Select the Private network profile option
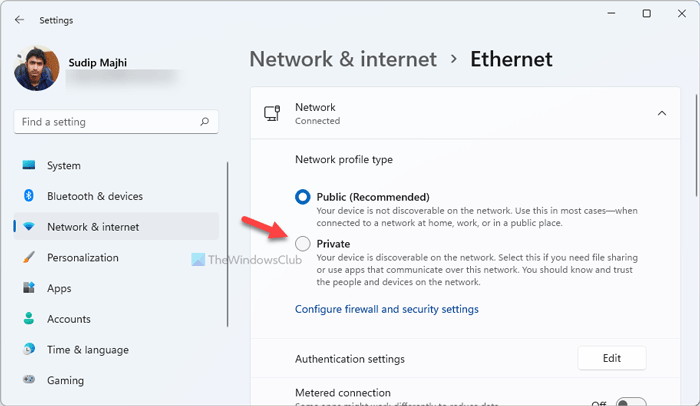Image resolution: width=700 pixels, height=406 pixels. pos(303,243)
